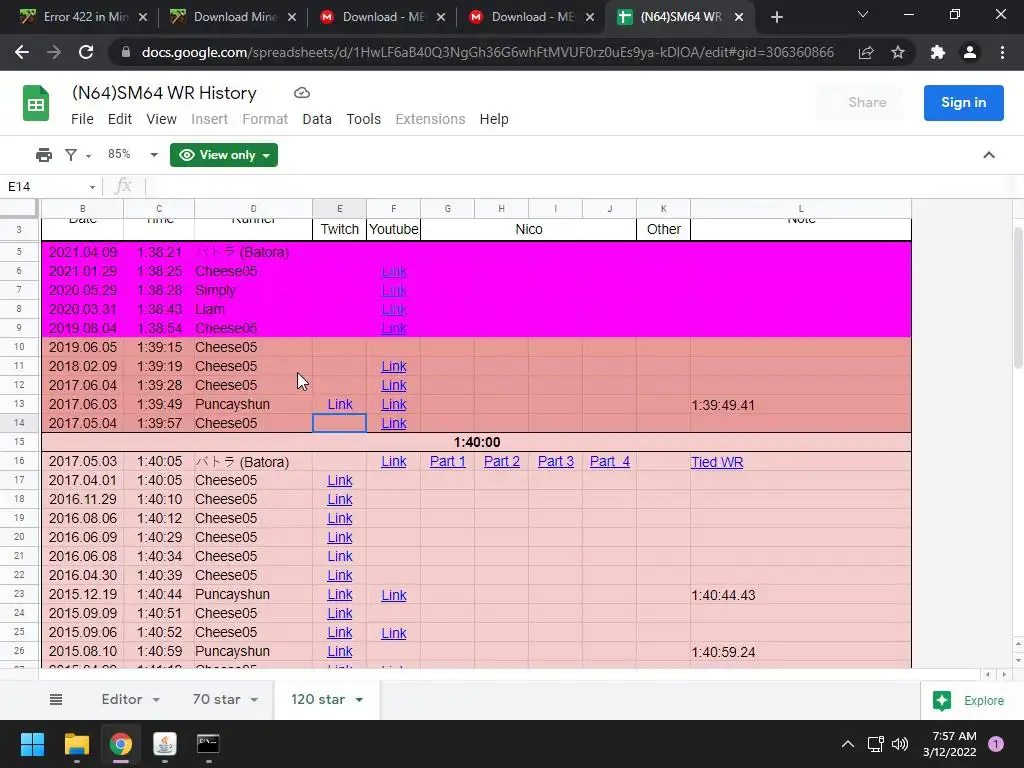The height and width of the screenshot is (768, 1024).
Task: Open Twitch link for Puncayshun 1:39:49
Action: 340,404
